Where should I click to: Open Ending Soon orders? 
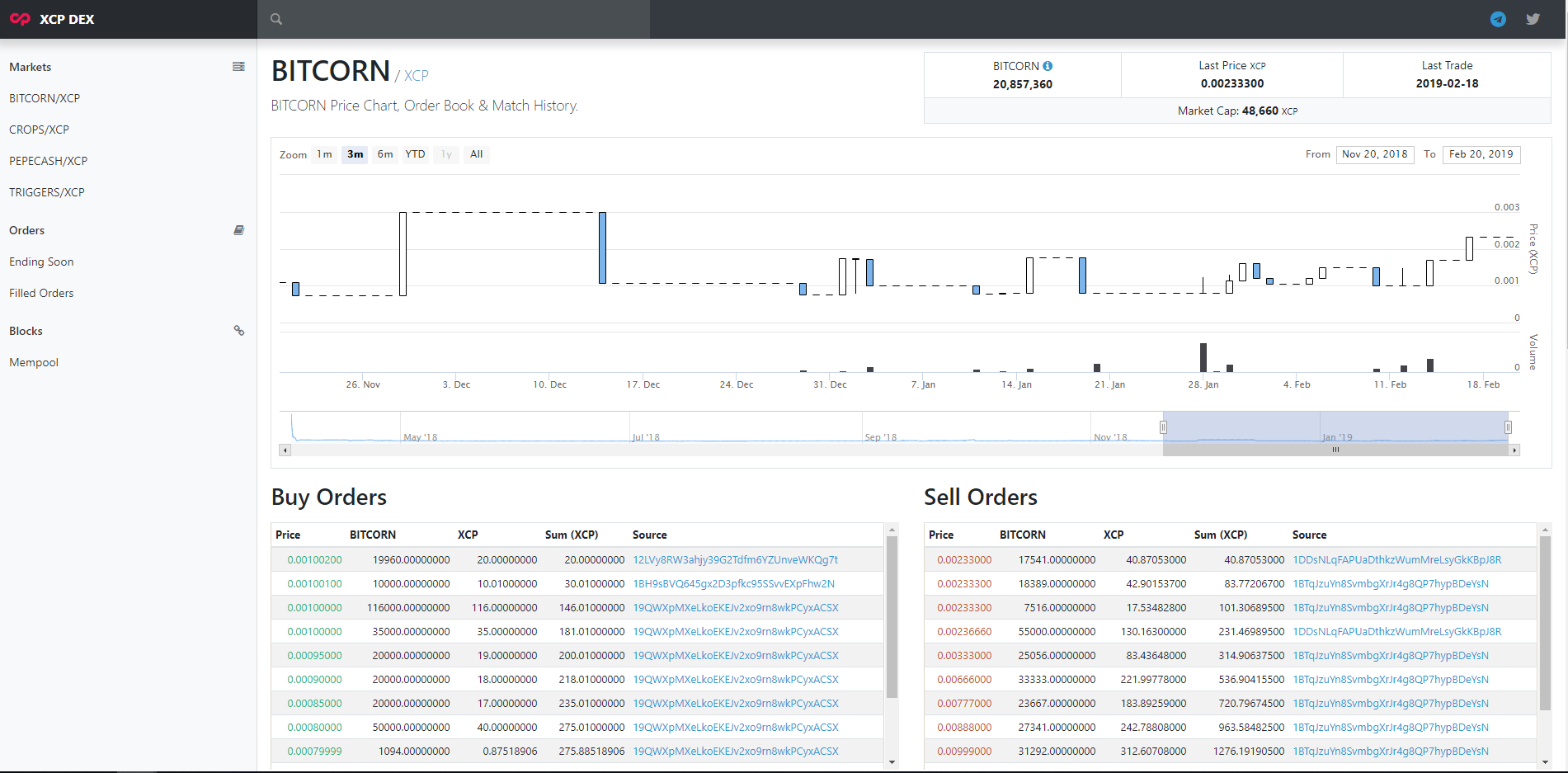pyautogui.click(x=41, y=262)
